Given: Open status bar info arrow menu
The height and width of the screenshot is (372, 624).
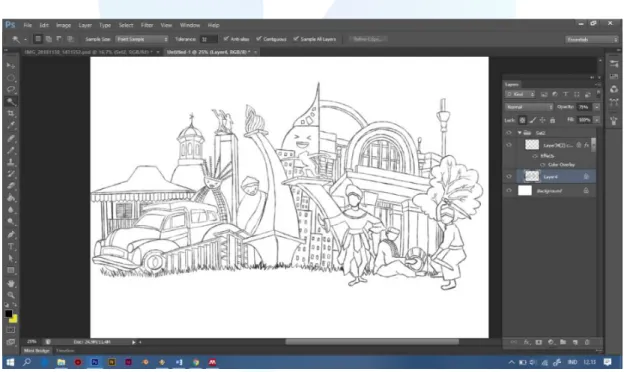Looking at the screenshot, I should pyautogui.click(x=134, y=342).
